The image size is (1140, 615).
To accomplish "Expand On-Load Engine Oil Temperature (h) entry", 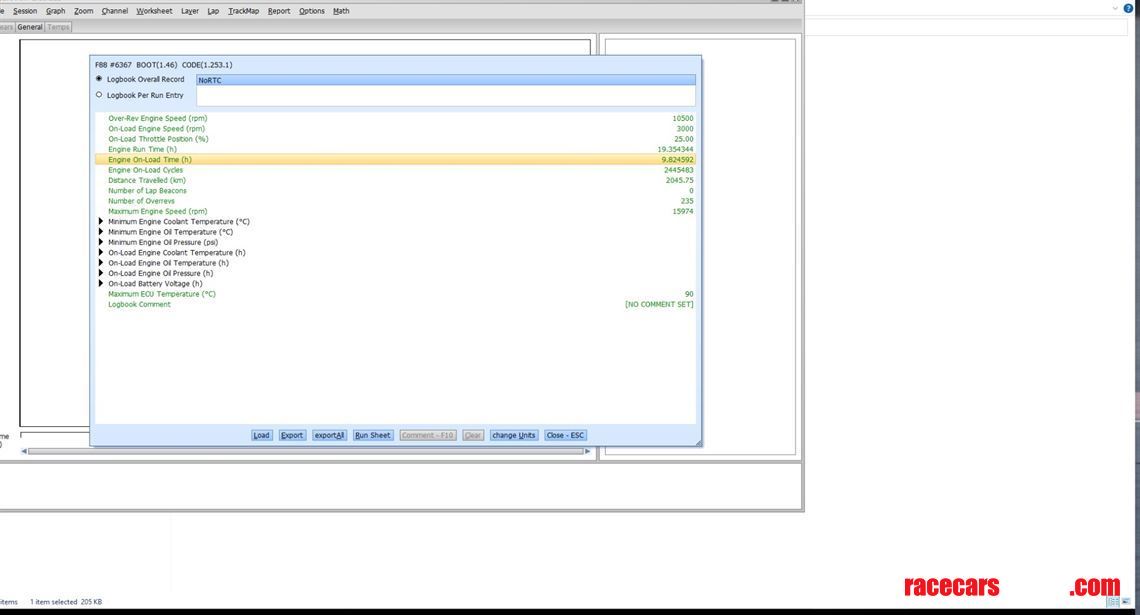I will tap(101, 263).
